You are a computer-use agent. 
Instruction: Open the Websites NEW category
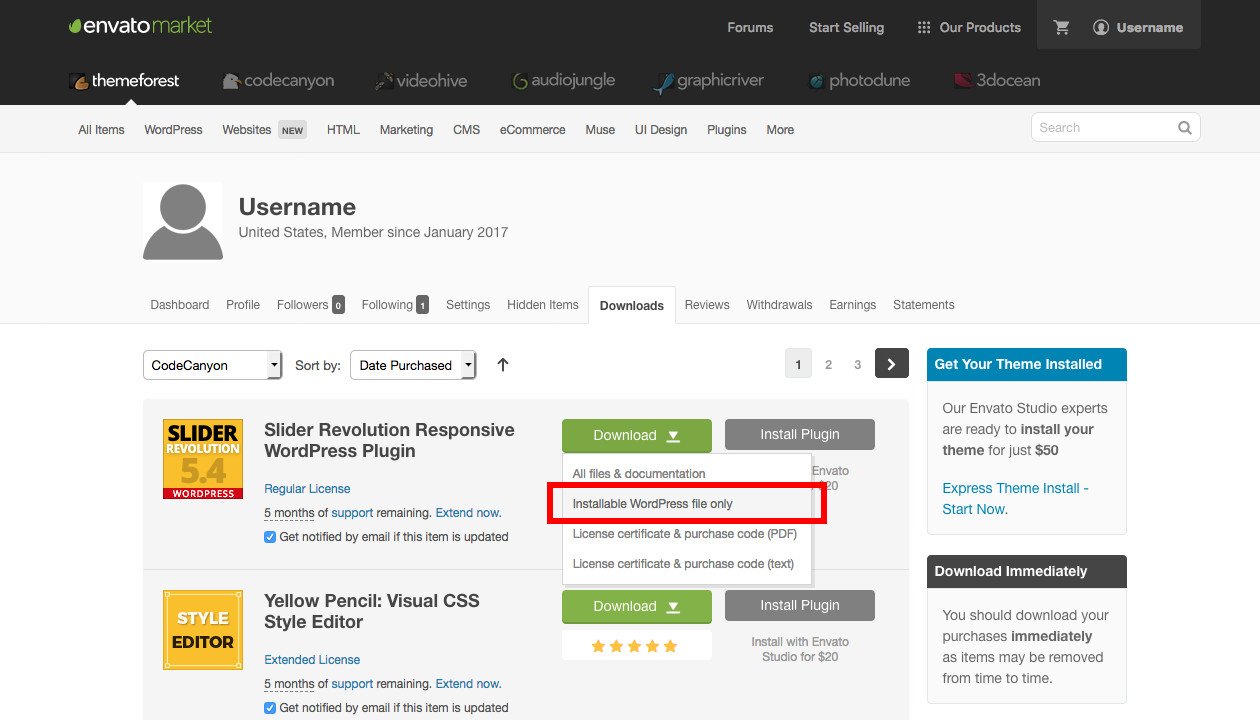[x=264, y=130]
